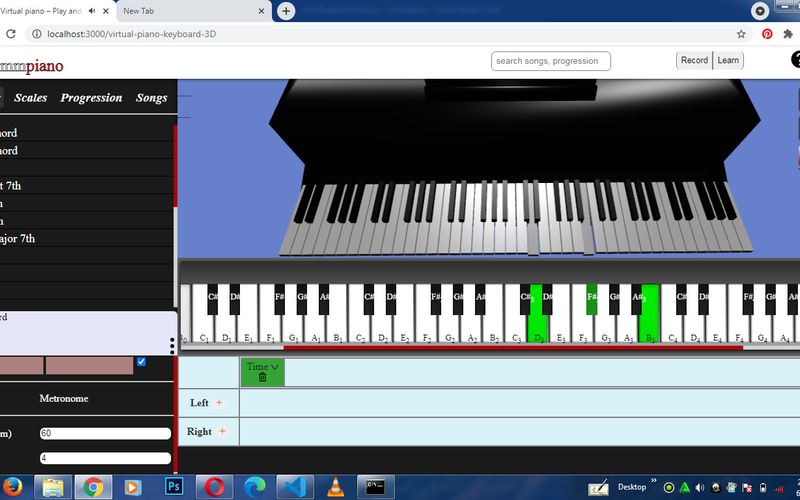800x500 pixels.
Task: Open the Pinterest extension icon
Action: 767,34
